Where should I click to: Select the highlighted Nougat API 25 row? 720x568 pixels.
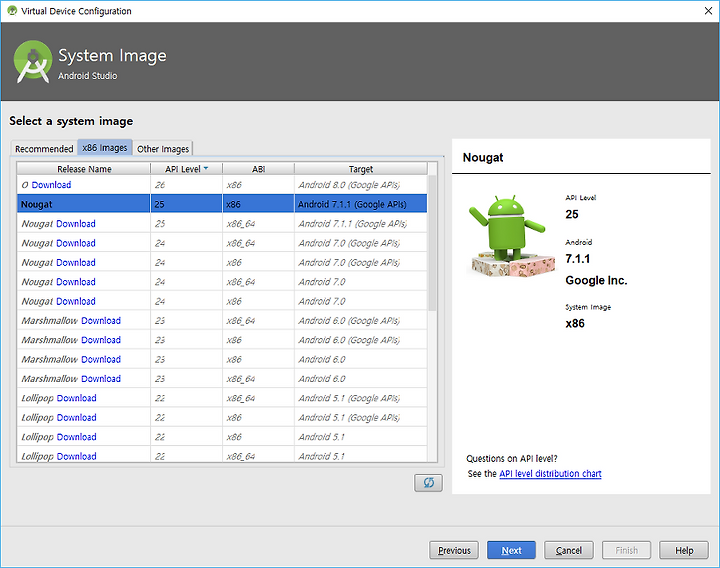[x=222, y=204]
